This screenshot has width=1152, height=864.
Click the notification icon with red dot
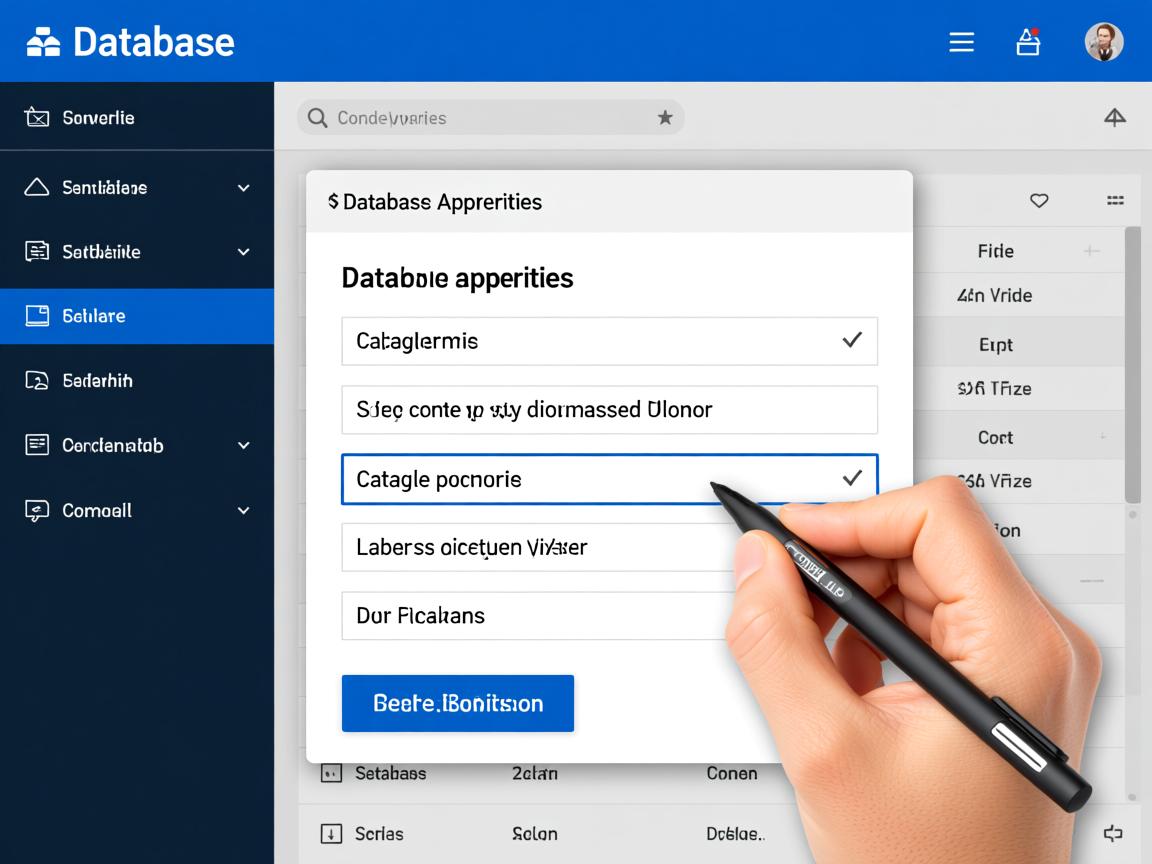[1028, 42]
